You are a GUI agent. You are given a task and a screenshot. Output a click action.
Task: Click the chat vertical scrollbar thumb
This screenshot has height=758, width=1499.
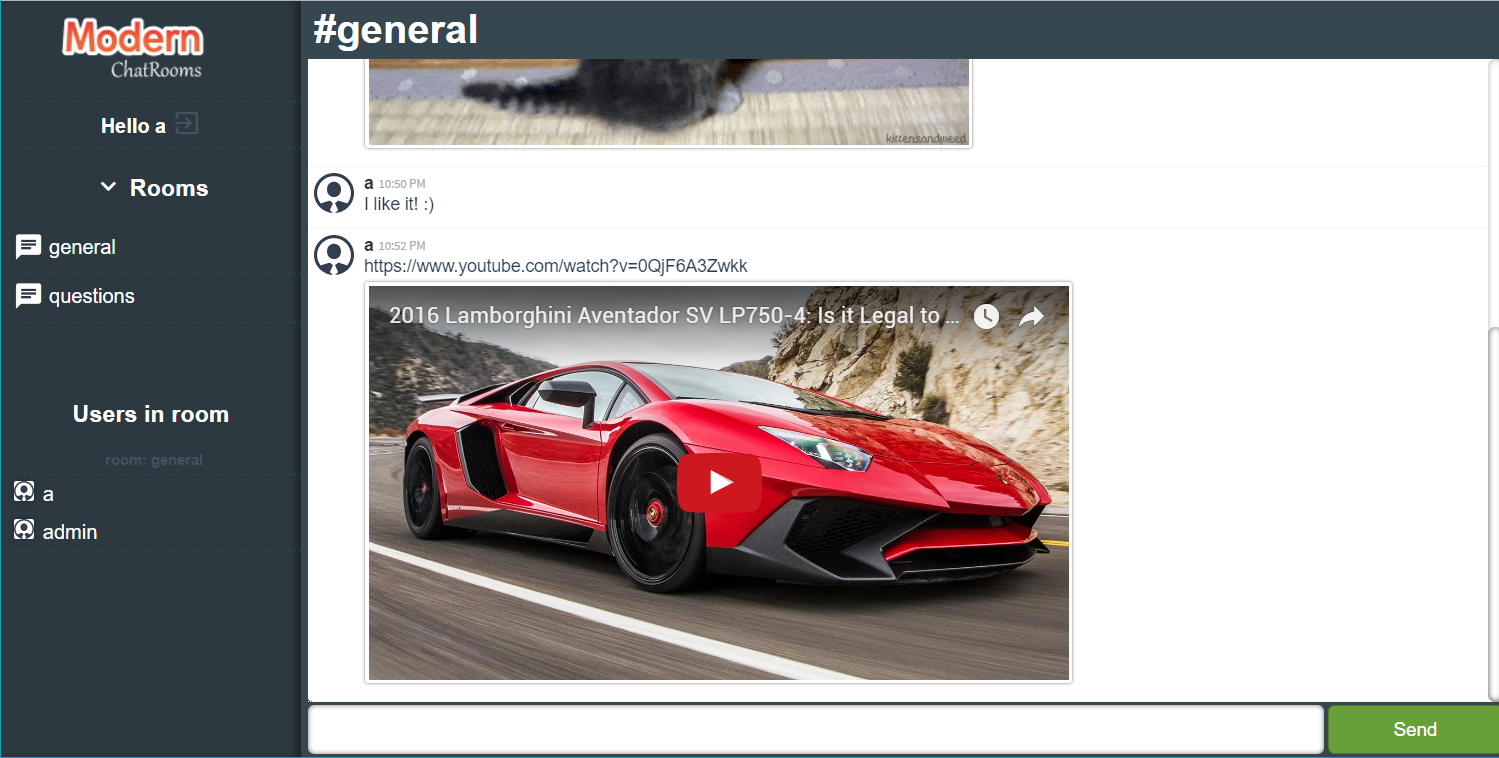pyautogui.click(x=1493, y=513)
